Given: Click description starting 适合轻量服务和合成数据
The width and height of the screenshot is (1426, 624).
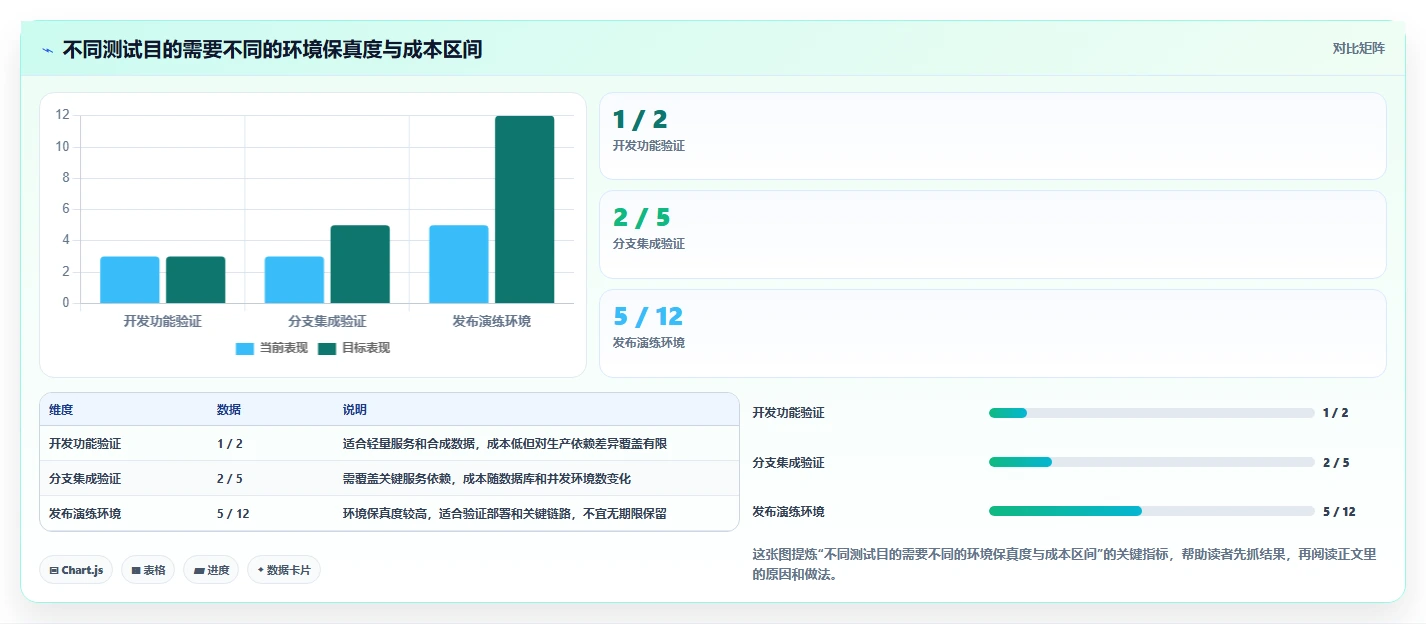Looking at the screenshot, I should 505,444.
